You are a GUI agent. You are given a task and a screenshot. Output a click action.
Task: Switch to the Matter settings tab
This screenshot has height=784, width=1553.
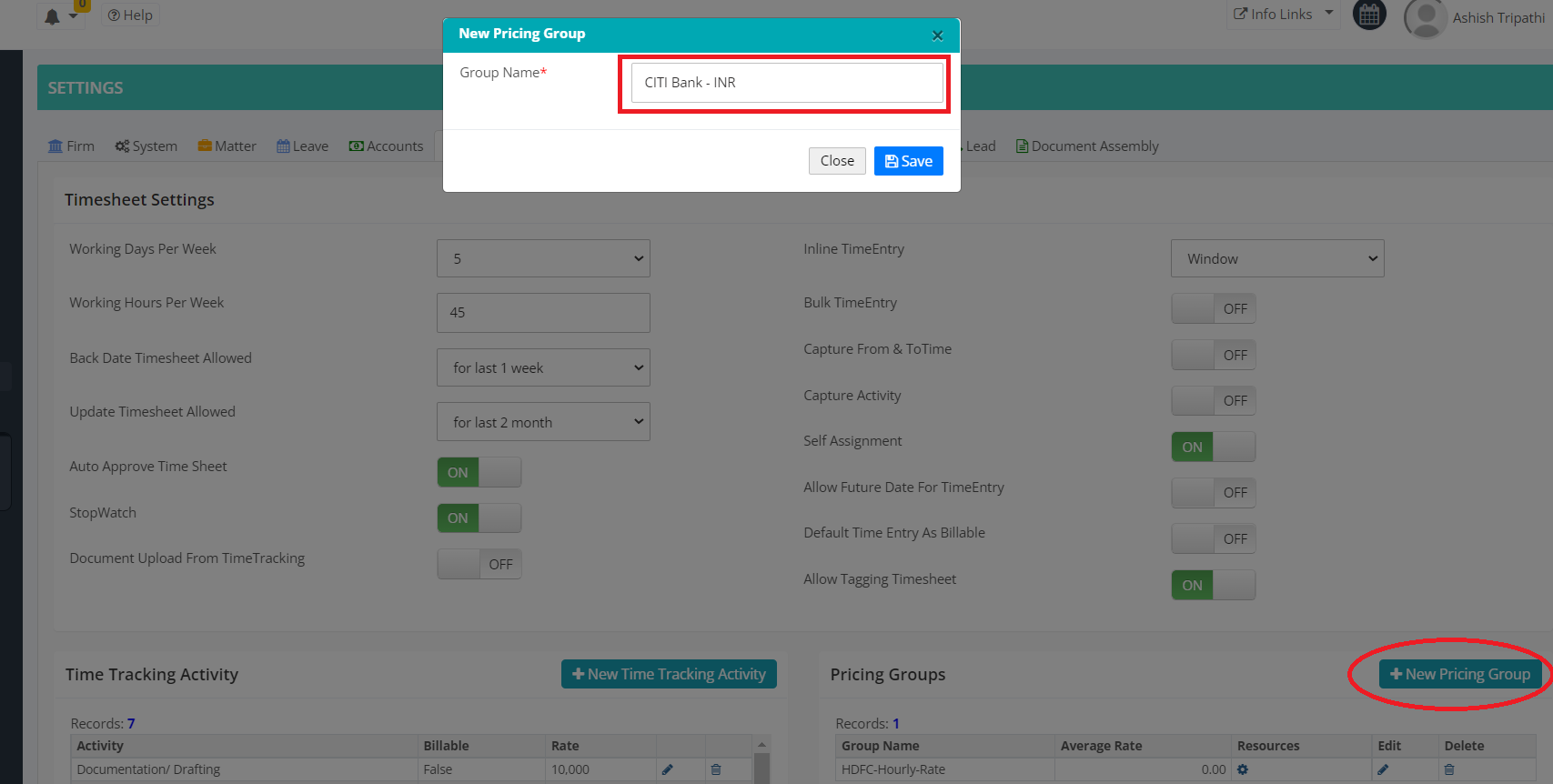coord(227,146)
